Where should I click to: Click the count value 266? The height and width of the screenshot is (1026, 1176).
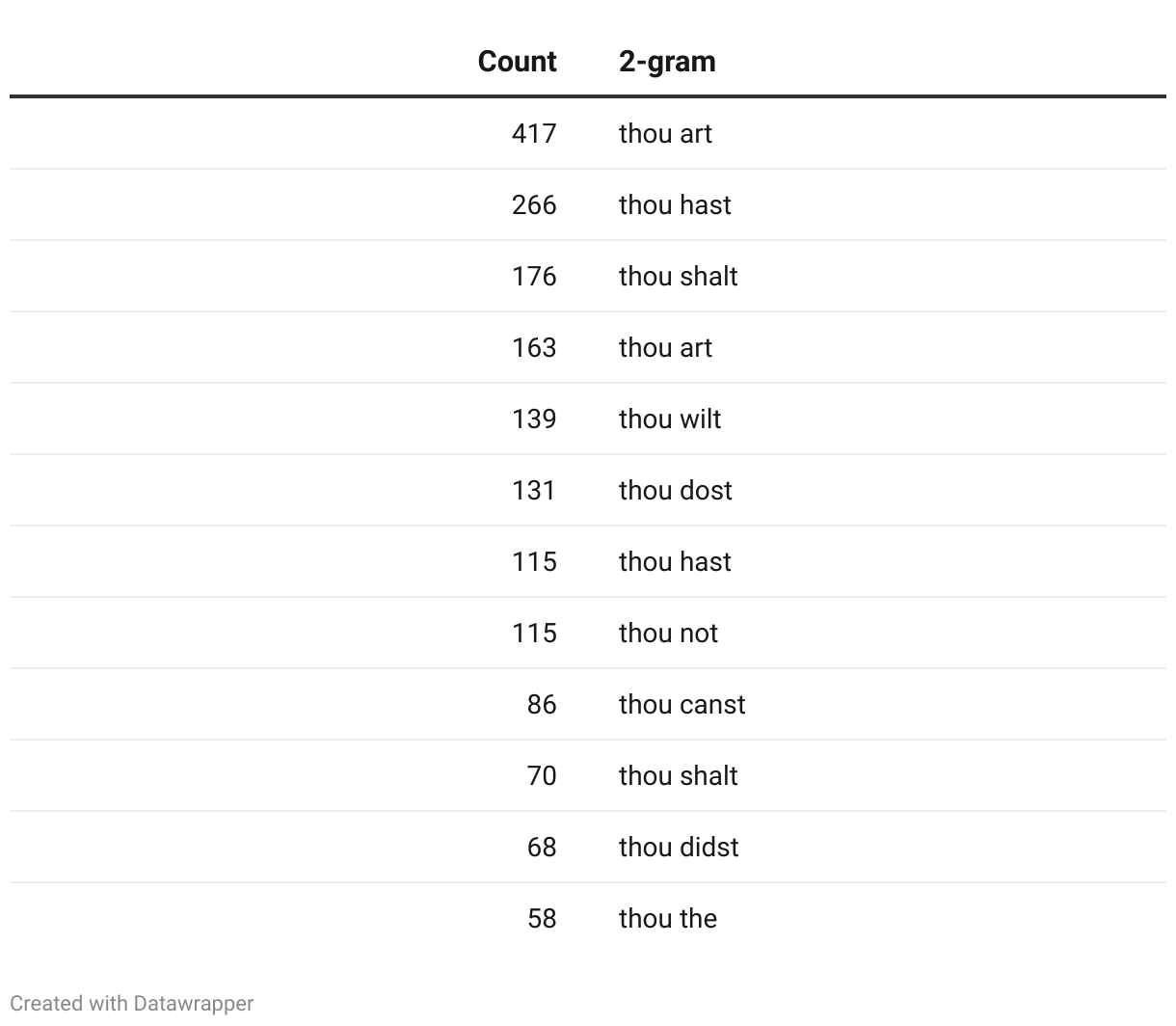pos(534,204)
